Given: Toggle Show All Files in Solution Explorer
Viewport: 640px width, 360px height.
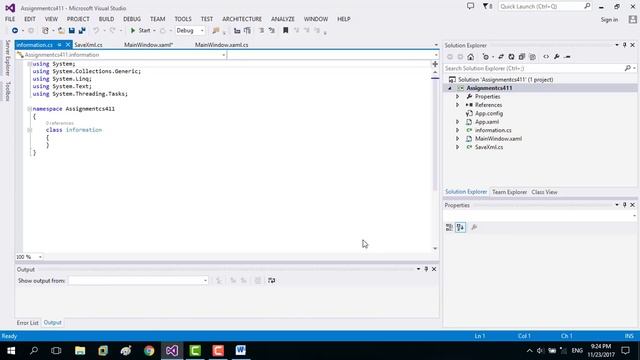Looking at the screenshot, I should [532, 57].
